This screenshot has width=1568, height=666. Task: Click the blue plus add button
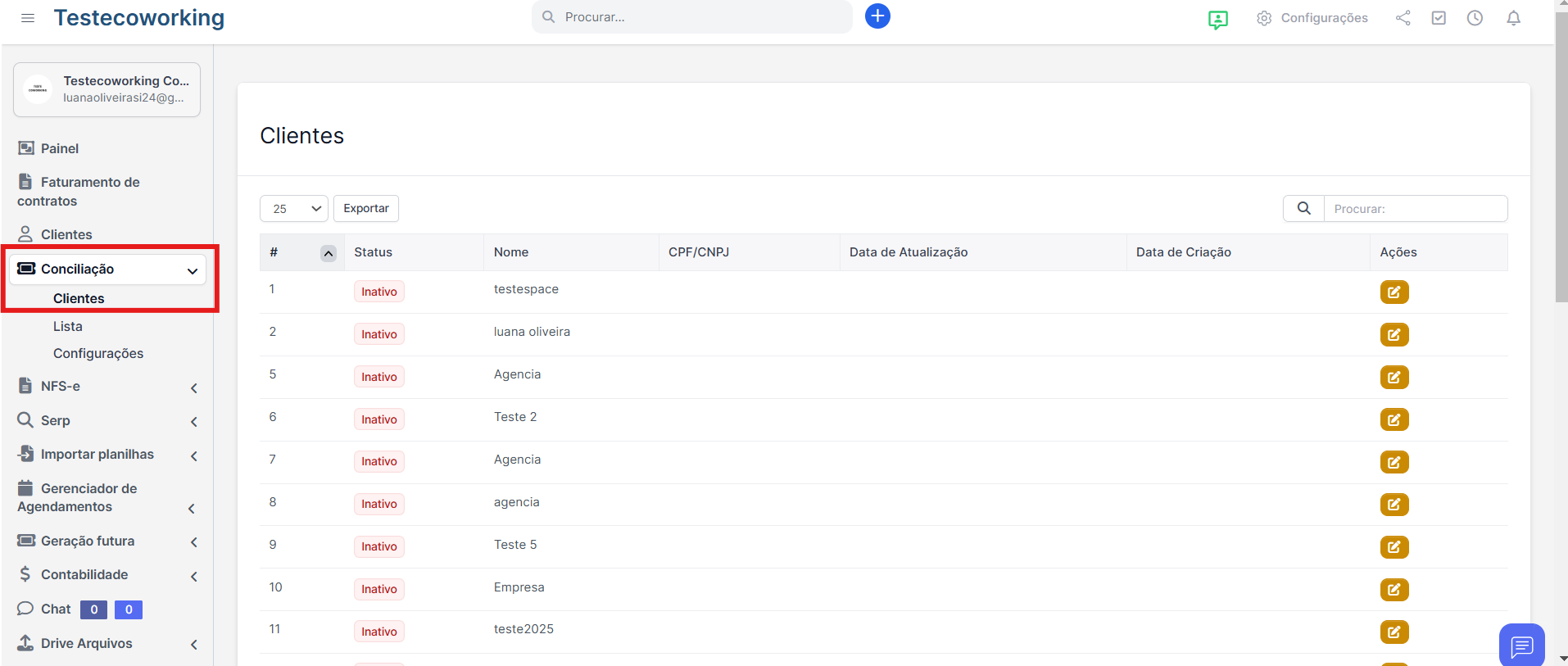(877, 16)
